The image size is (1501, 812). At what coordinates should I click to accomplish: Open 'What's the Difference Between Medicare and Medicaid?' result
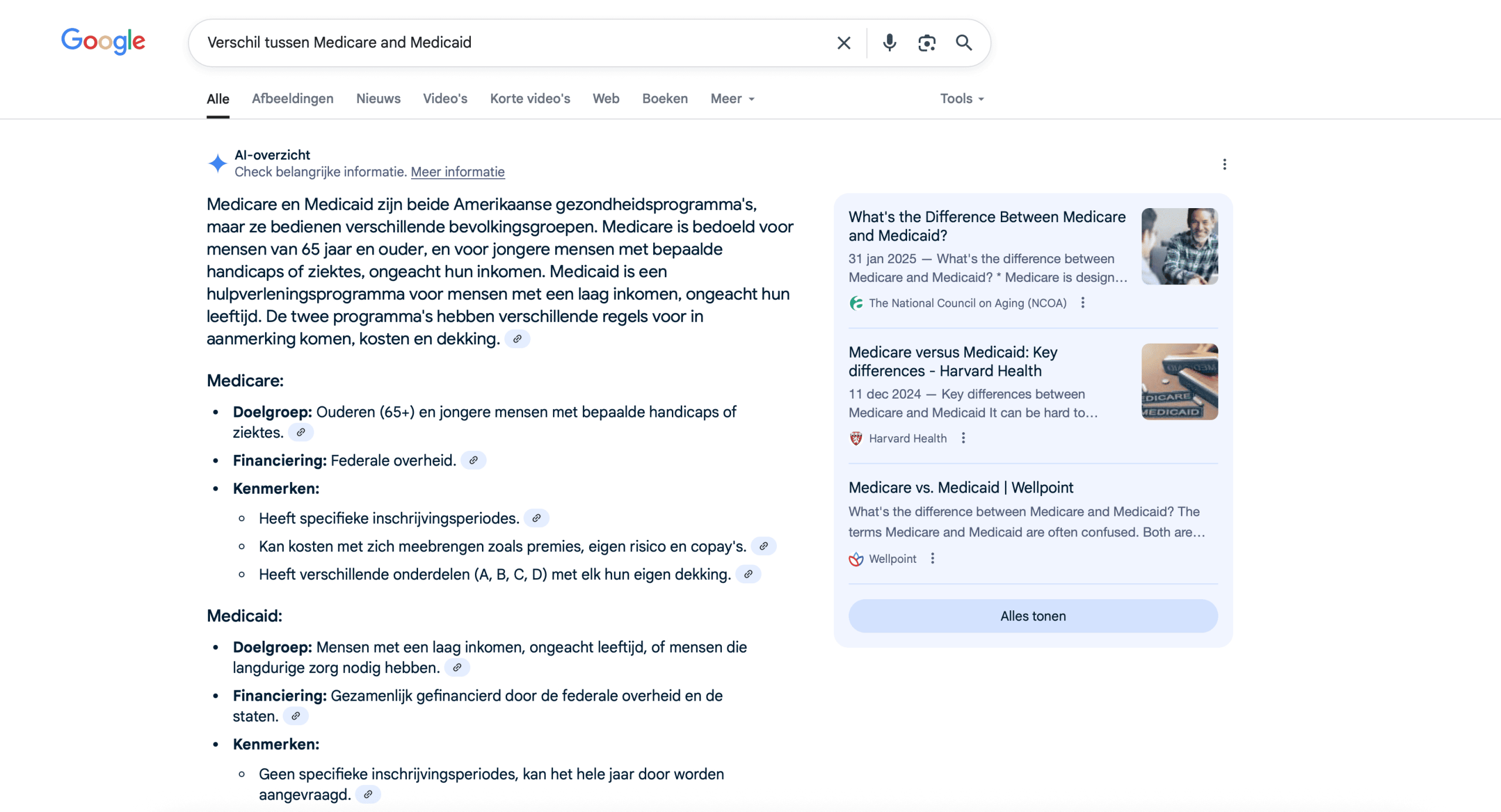click(987, 226)
